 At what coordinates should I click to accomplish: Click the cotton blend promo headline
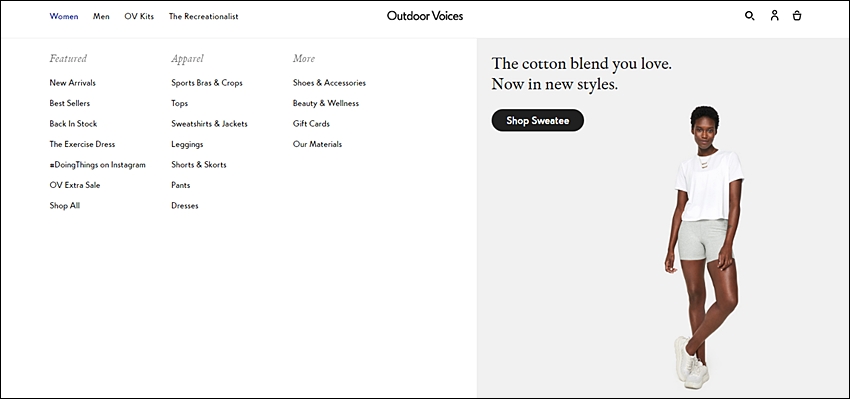582,74
